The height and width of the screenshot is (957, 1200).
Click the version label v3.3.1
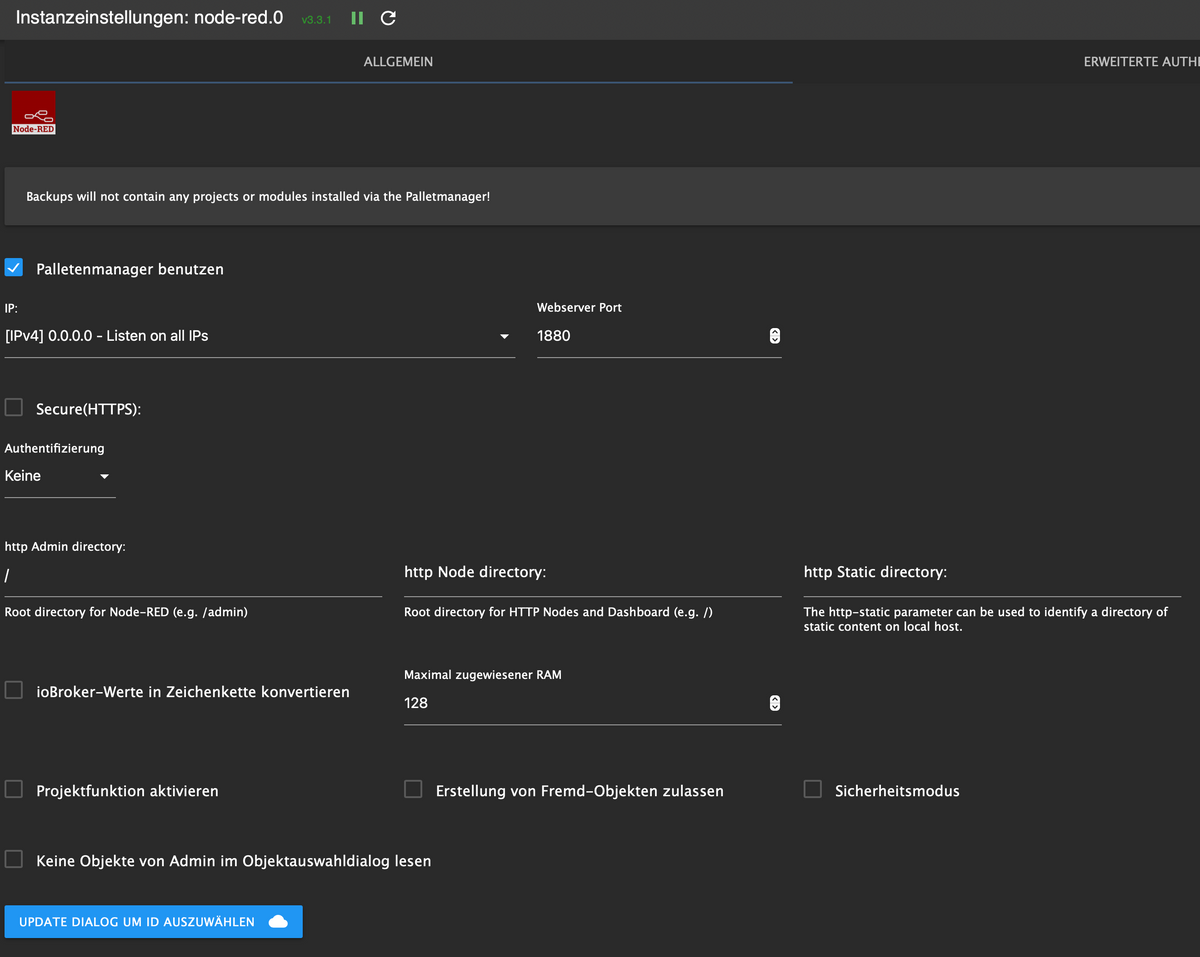(316, 19)
